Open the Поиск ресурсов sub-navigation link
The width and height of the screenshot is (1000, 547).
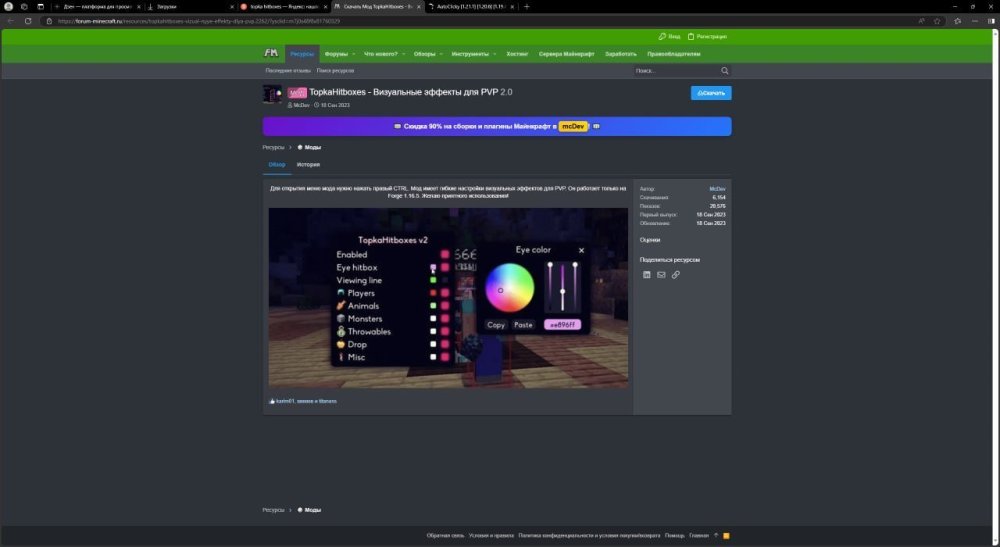click(x=335, y=71)
